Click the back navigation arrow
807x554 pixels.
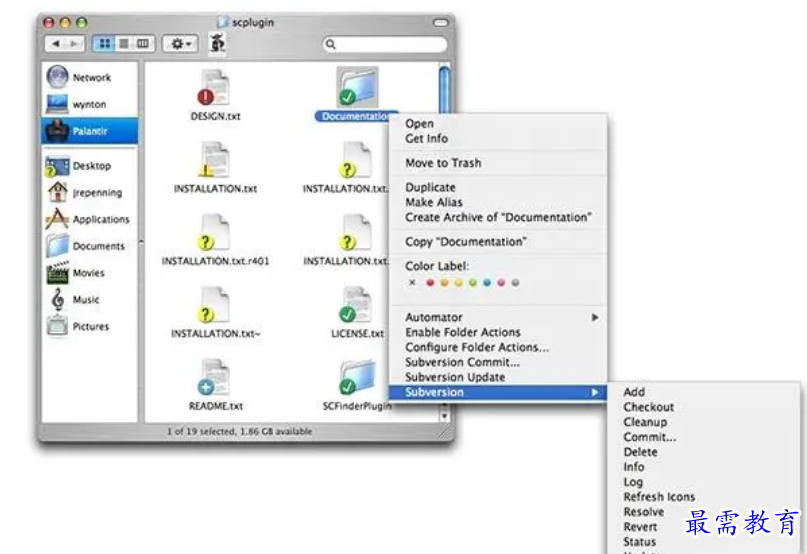(56, 44)
